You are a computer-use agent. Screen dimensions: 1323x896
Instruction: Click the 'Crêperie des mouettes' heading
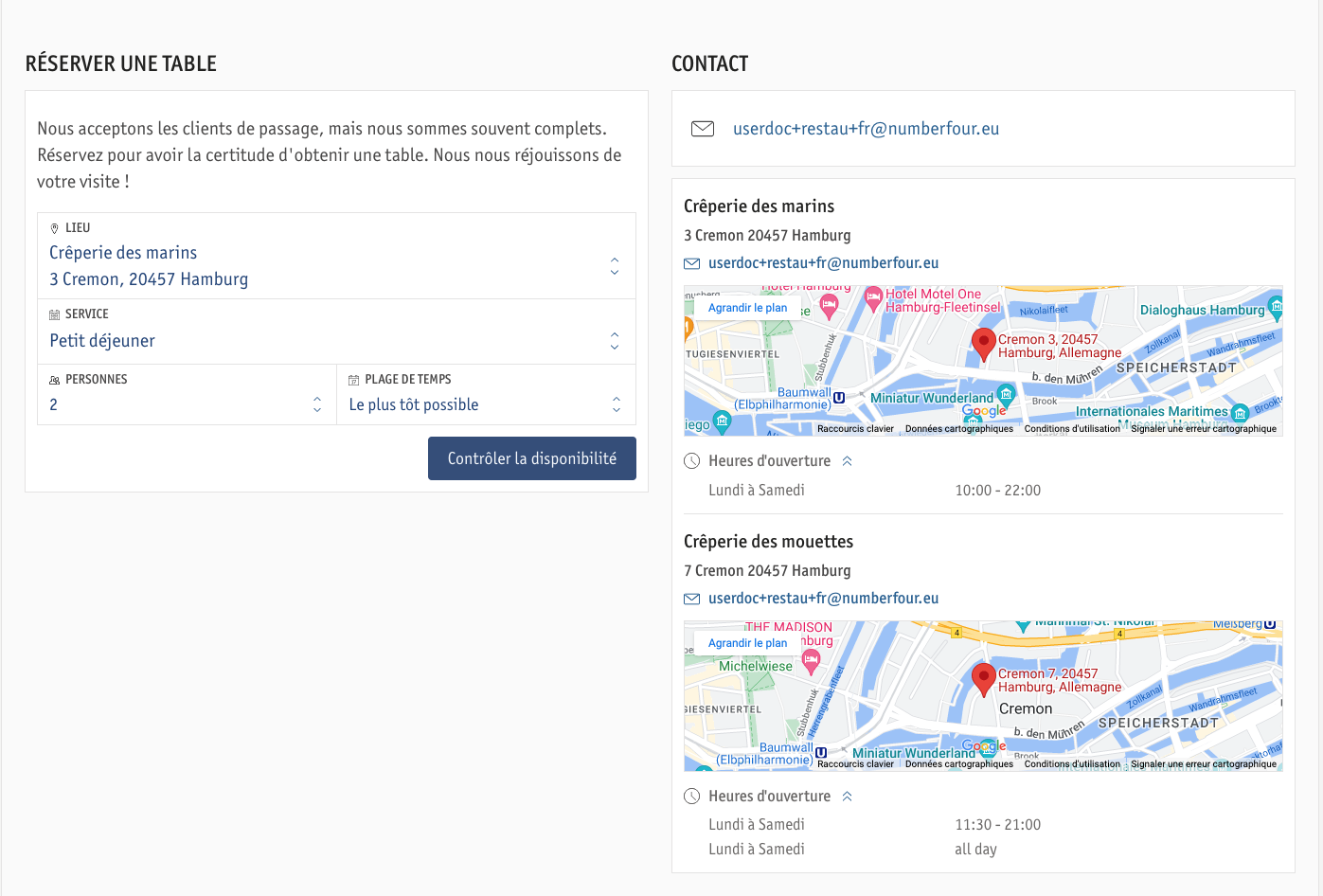768,542
